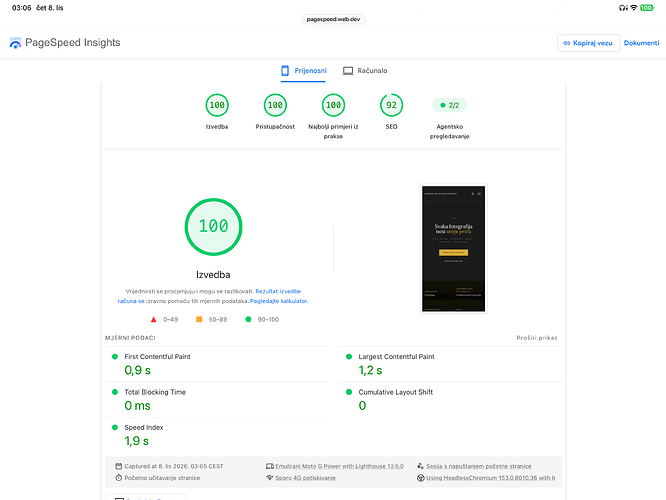Image resolution: width=666 pixels, height=500 pixels.
Task: Click the laptop icon beside Računalo
Action: (x=348, y=71)
